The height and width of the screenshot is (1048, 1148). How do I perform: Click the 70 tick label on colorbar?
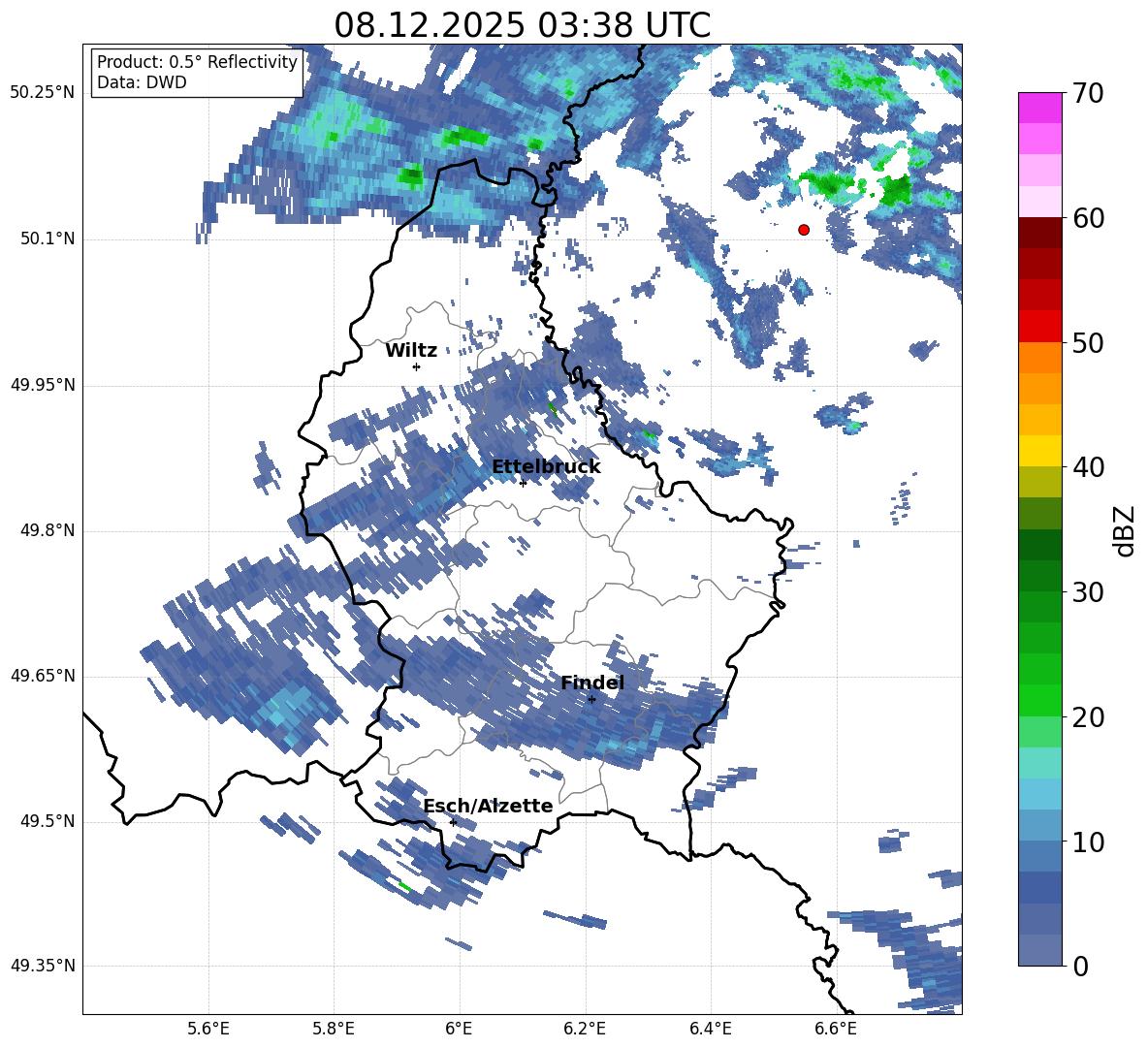pyautogui.click(x=1088, y=93)
